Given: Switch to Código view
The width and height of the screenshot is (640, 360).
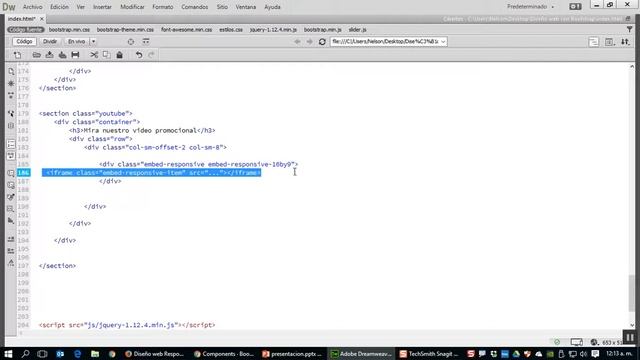Looking at the screenshot, I should [24, 42].
